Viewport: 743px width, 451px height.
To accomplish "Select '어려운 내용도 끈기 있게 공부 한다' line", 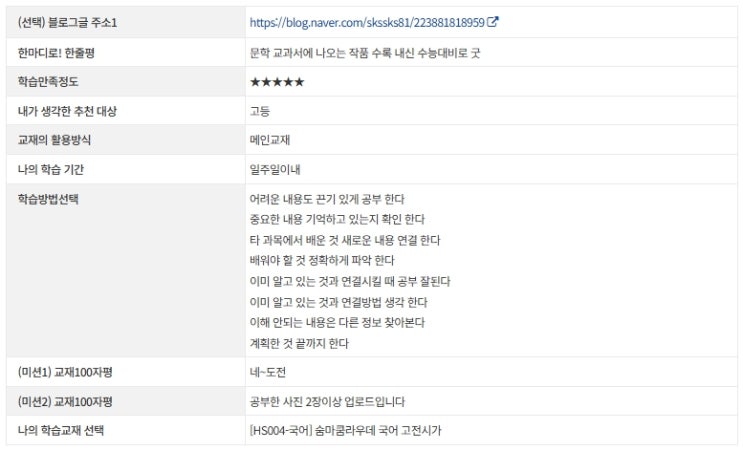I will [327, 199].
